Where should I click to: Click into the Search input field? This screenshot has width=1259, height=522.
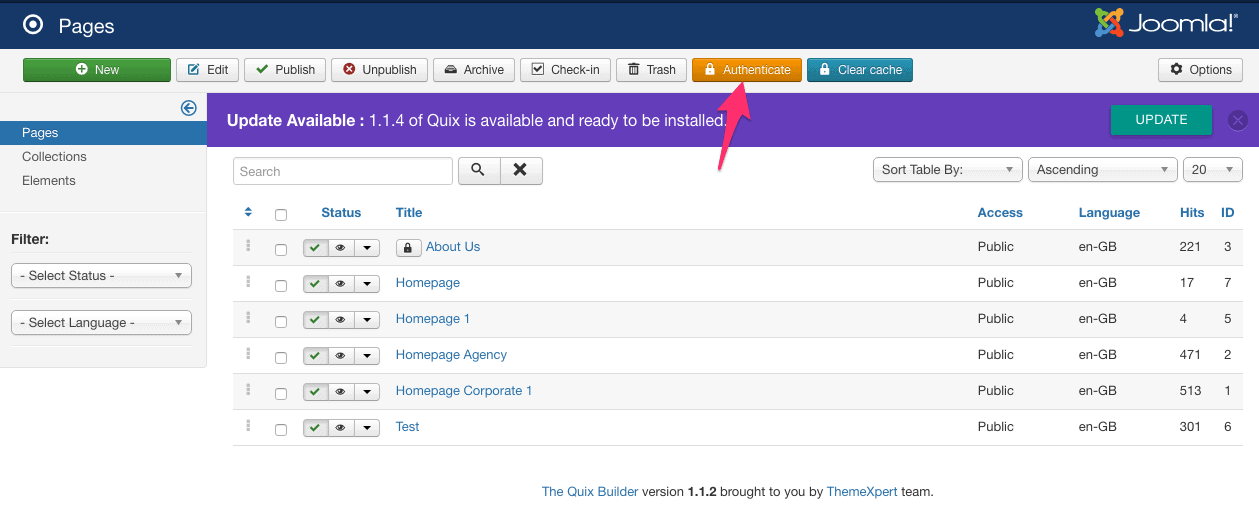pyautogui.click(x=343, y=171)
